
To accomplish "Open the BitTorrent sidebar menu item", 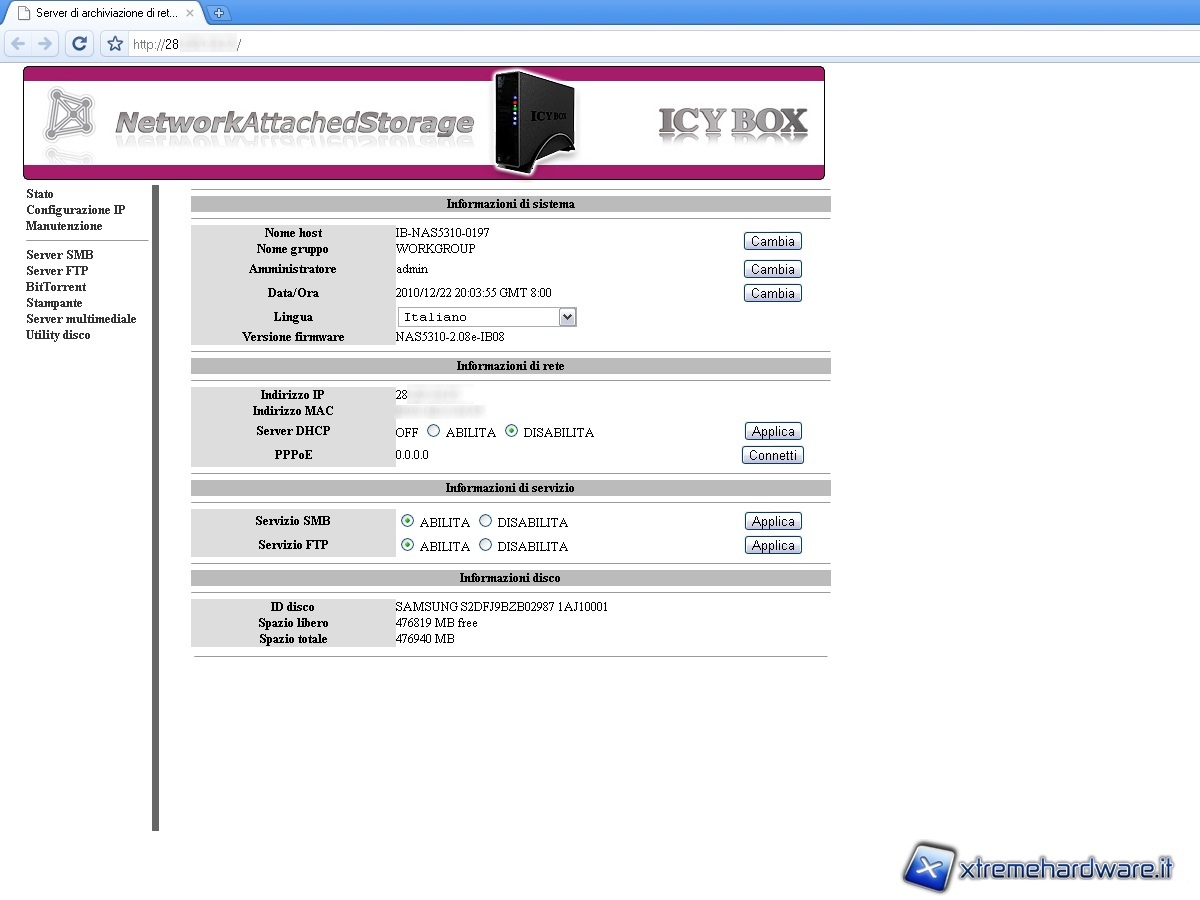I will 56,287.
